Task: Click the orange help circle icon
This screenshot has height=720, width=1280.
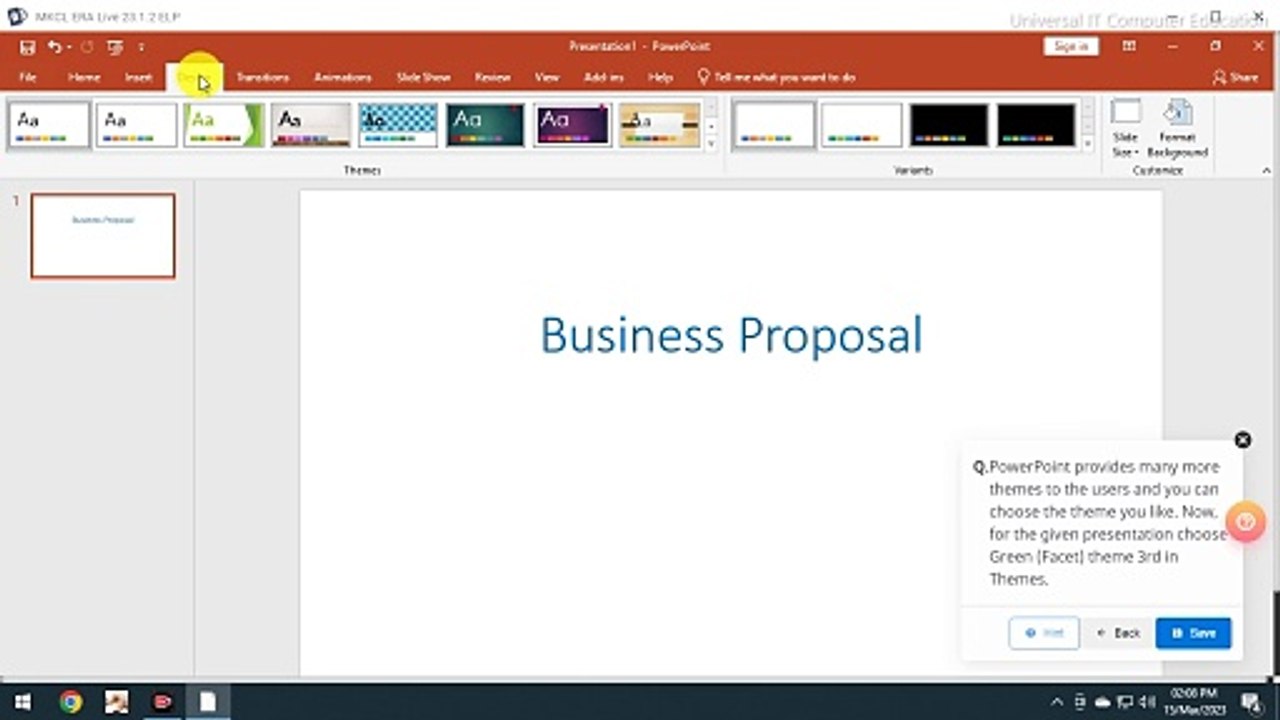Action: (1246, 521)
